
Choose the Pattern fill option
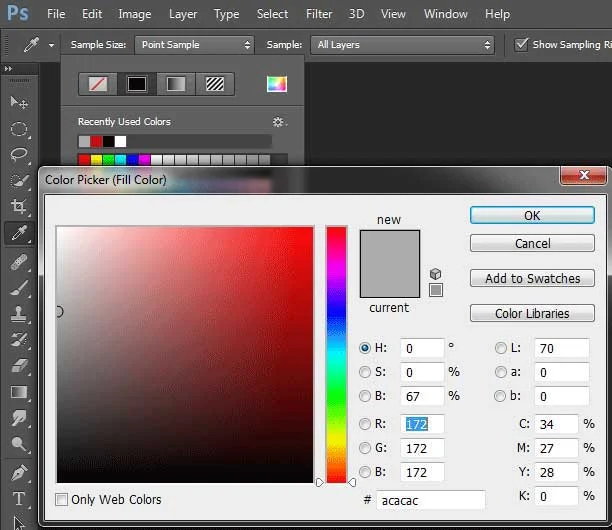coord(215,84)
